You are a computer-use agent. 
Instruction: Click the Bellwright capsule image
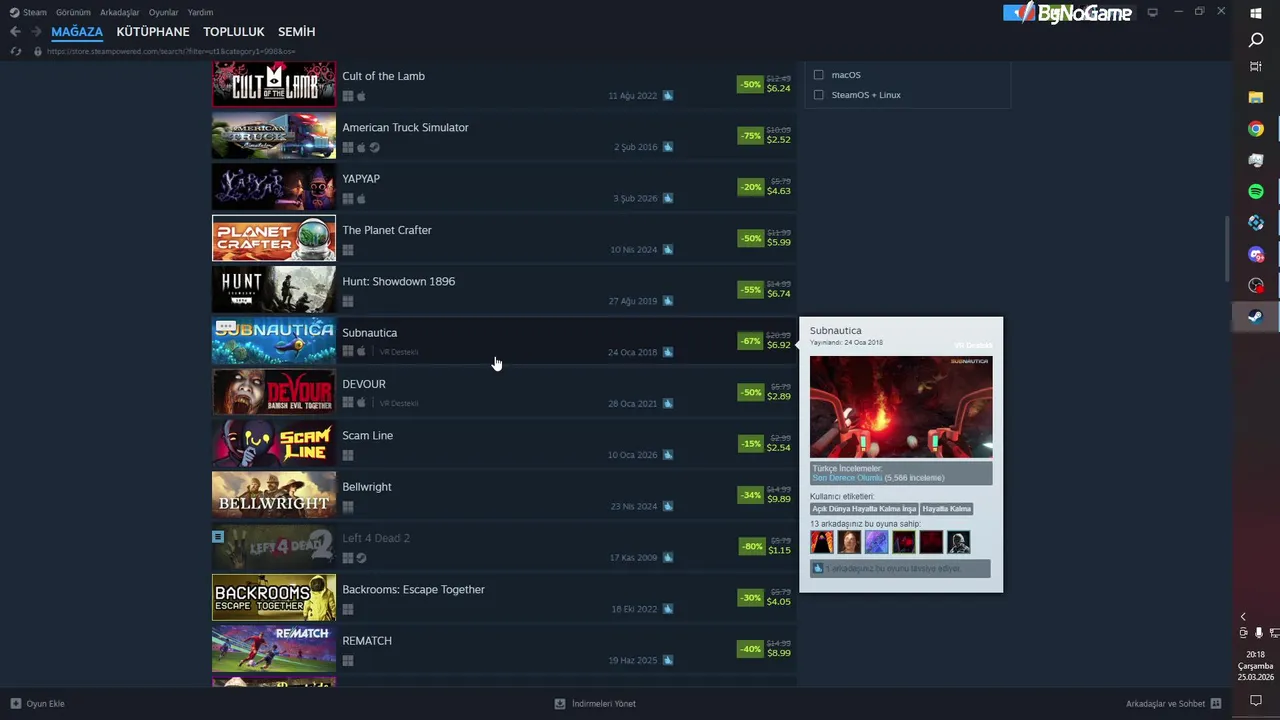coord(274,495)
